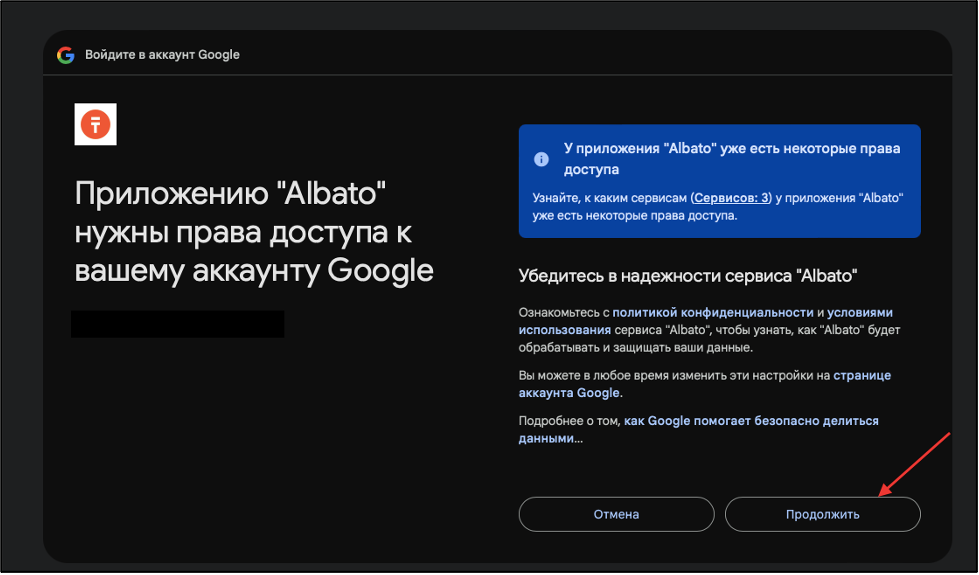The width and height of the screenshot is (979, 575).
Task: Click the info icon in the blue banner
Action: point(541,159)
